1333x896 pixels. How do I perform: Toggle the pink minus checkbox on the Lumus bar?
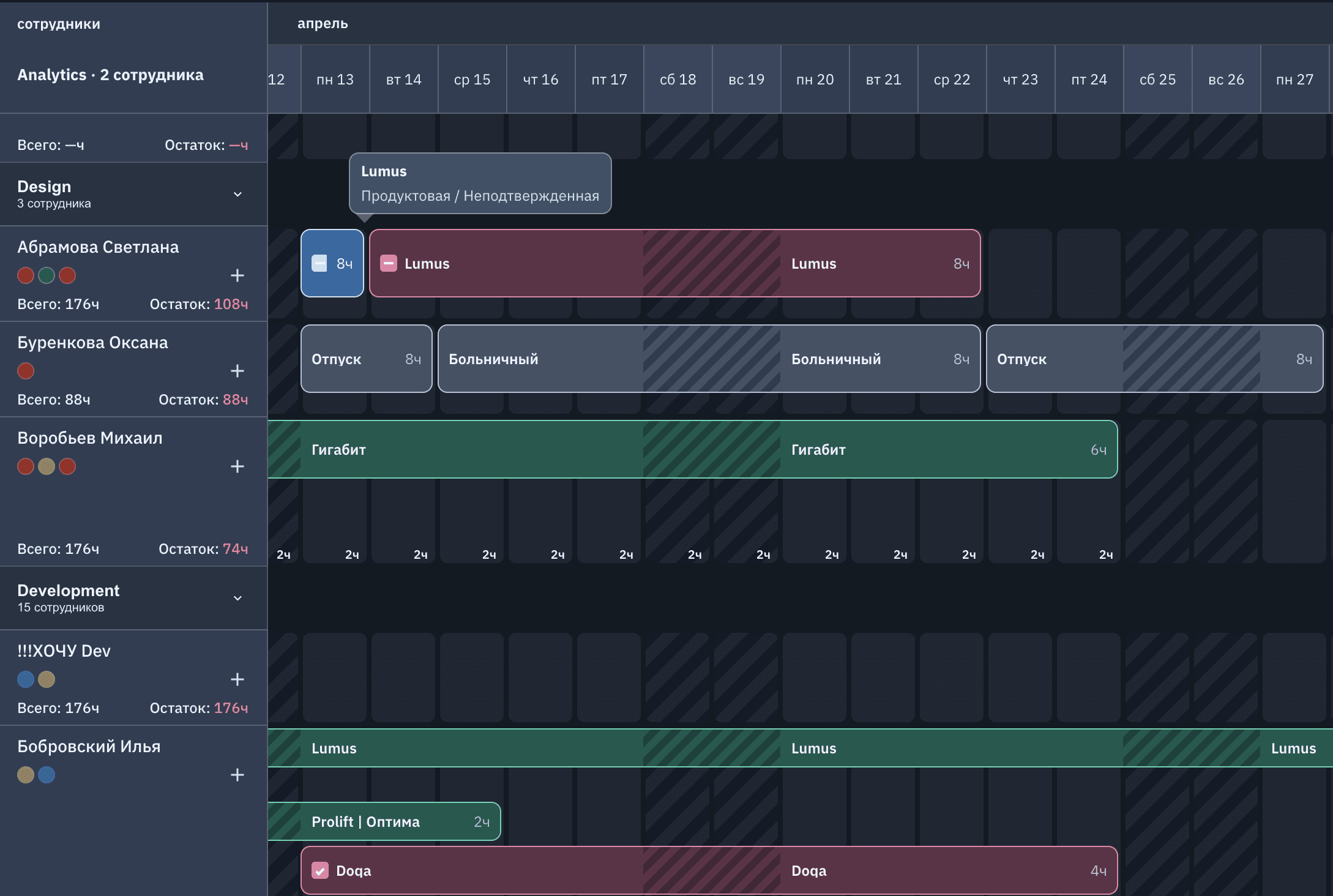[x=389, y=263]
